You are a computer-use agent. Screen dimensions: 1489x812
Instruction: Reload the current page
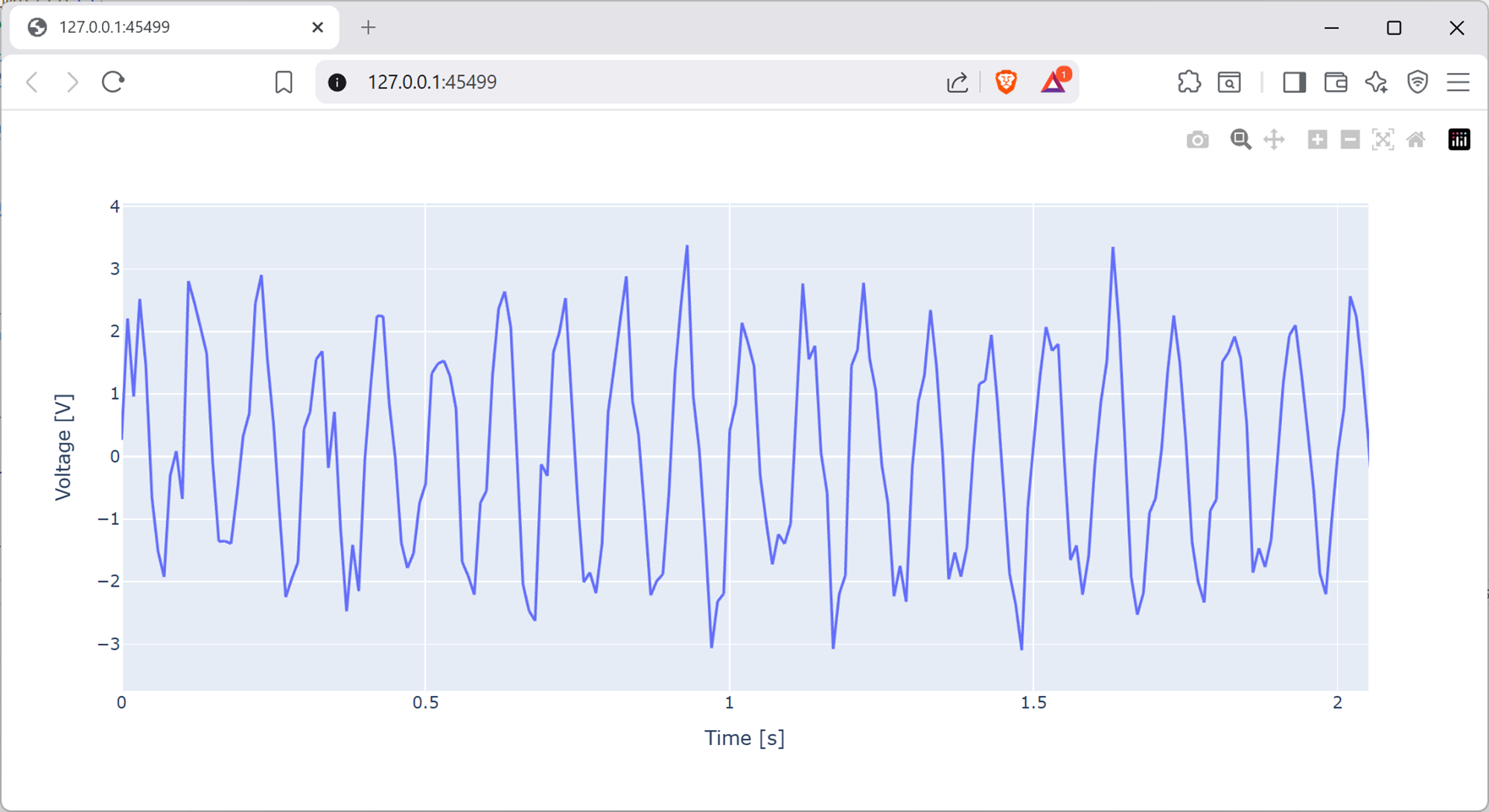point(113,82)
